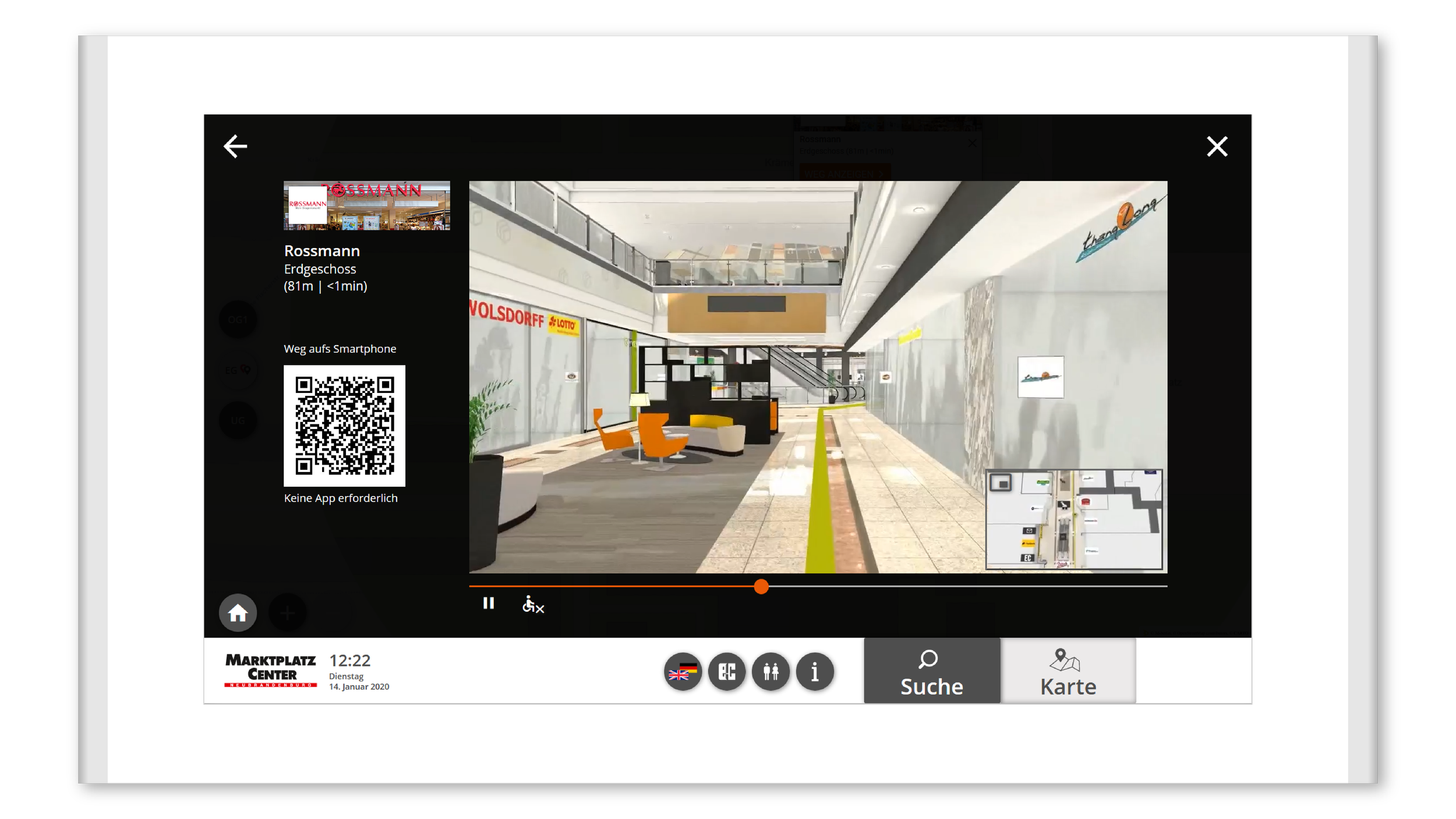
Task: Select the UG floor button
Action: [x=238, y=420]
